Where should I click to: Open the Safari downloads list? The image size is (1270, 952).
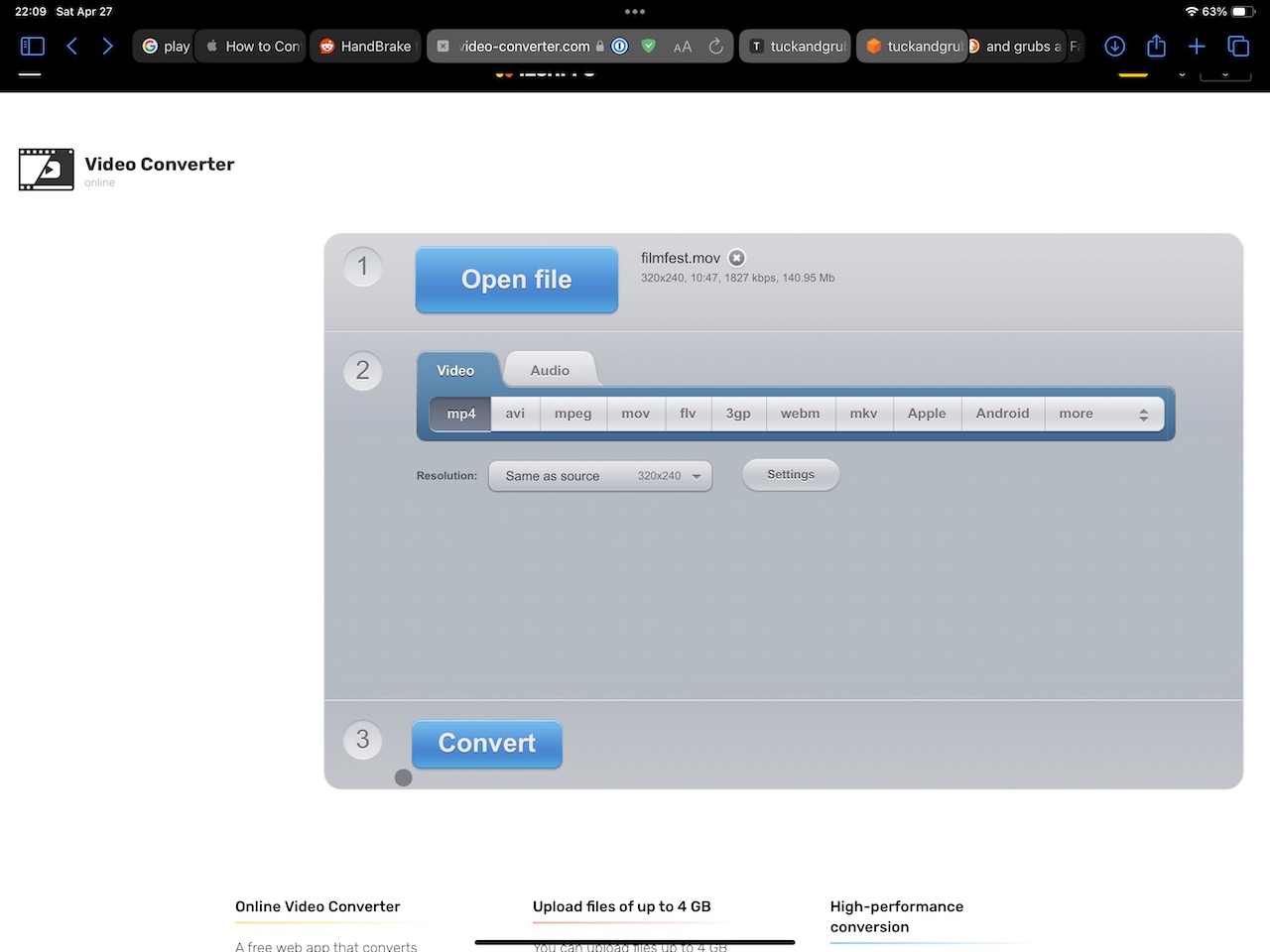tap(1115, 47)
